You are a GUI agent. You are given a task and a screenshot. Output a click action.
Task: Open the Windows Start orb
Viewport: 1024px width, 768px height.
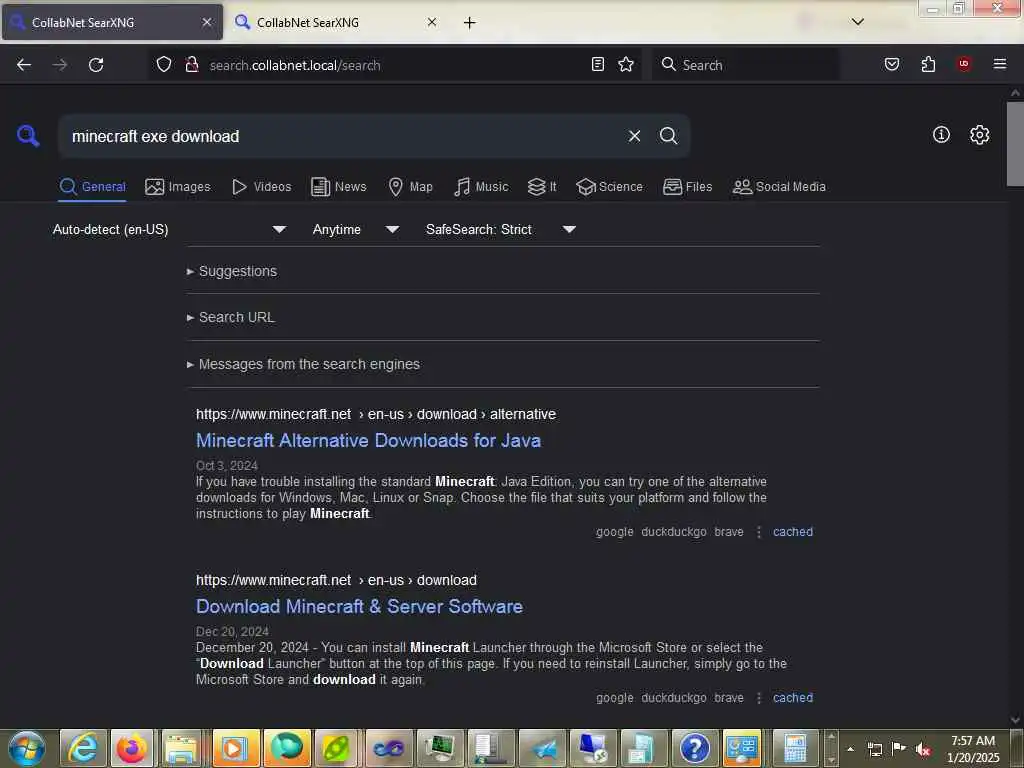pos(27,748)
